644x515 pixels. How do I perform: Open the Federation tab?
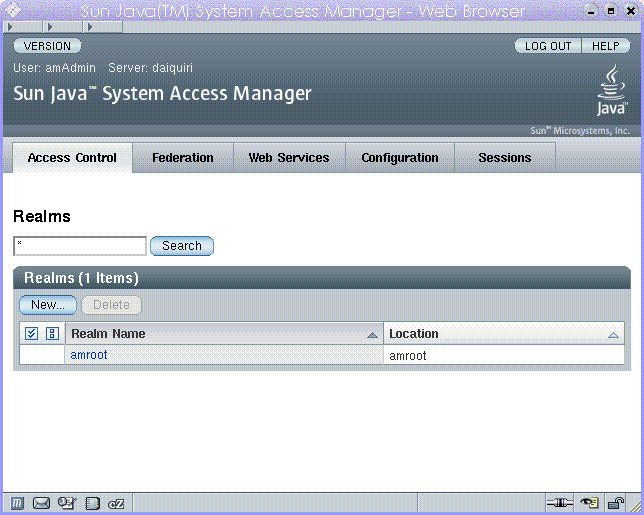[x=183, y=158]
